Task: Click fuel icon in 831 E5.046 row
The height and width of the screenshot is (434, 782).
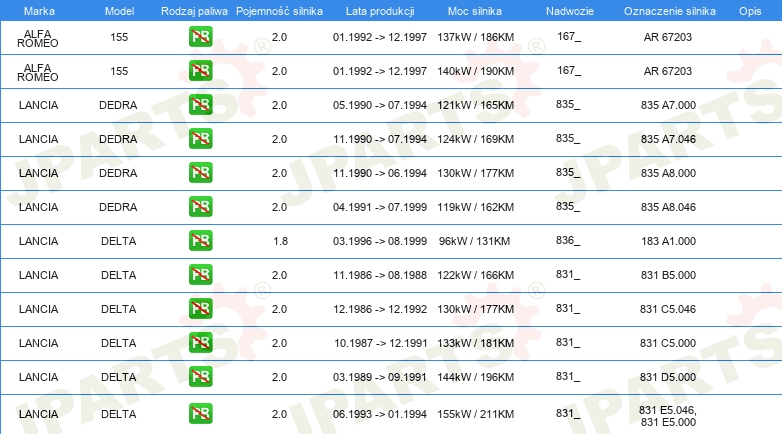Action: tap(200, 414)
